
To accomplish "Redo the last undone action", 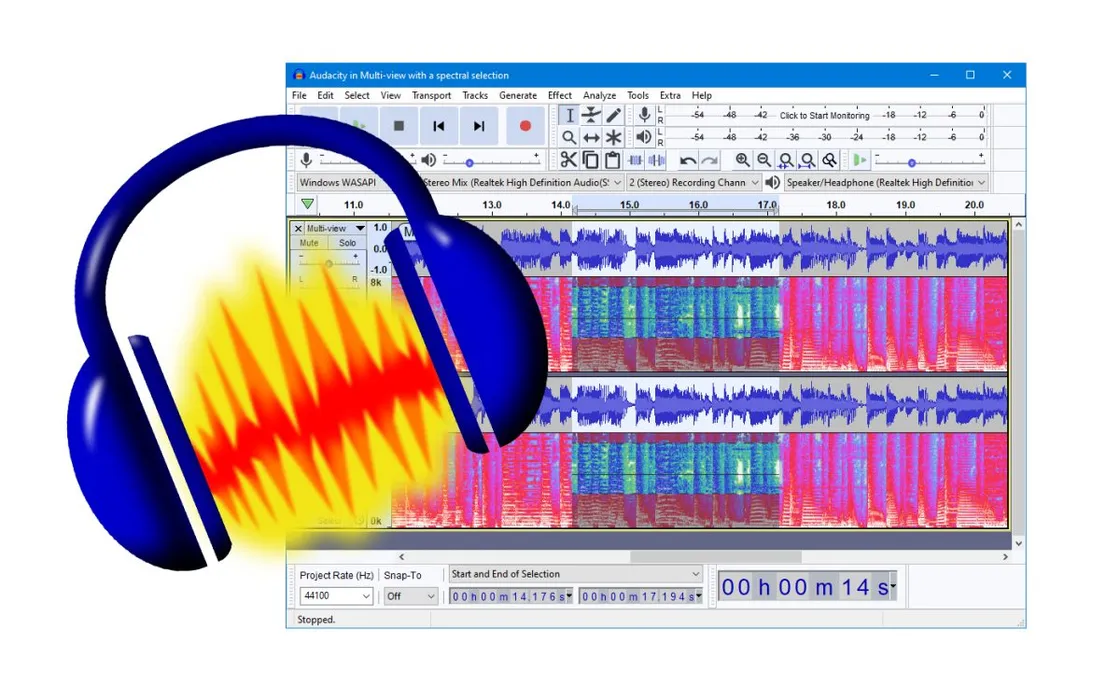I will (x=709, y=161).
